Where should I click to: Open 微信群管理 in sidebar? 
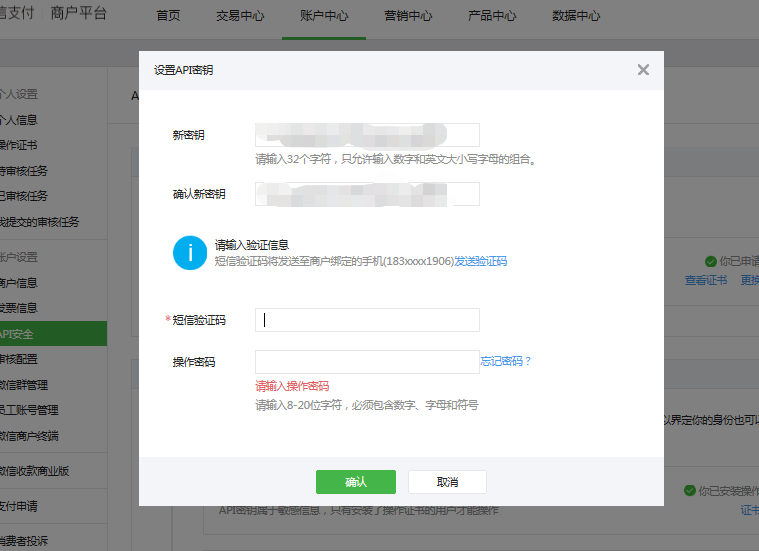[x=24, y=385]
